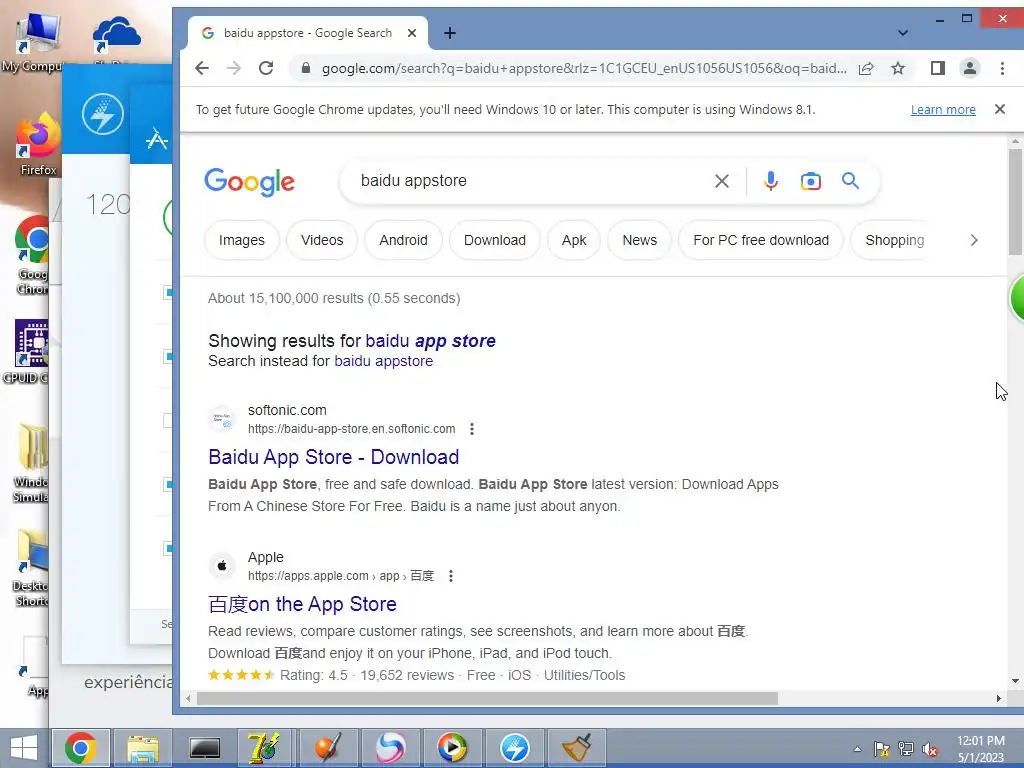Open the lightning bolt app on taskbar

coord(515,748)
